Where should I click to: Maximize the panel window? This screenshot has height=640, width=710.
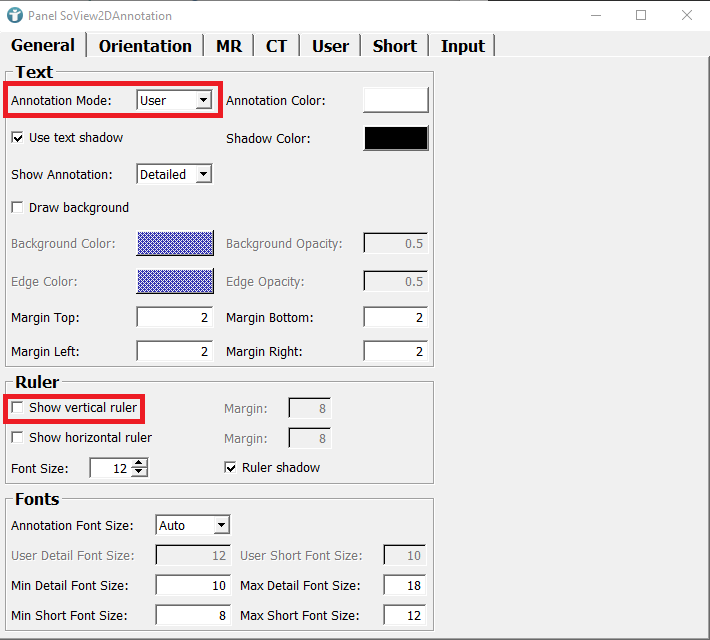(641, 15)
